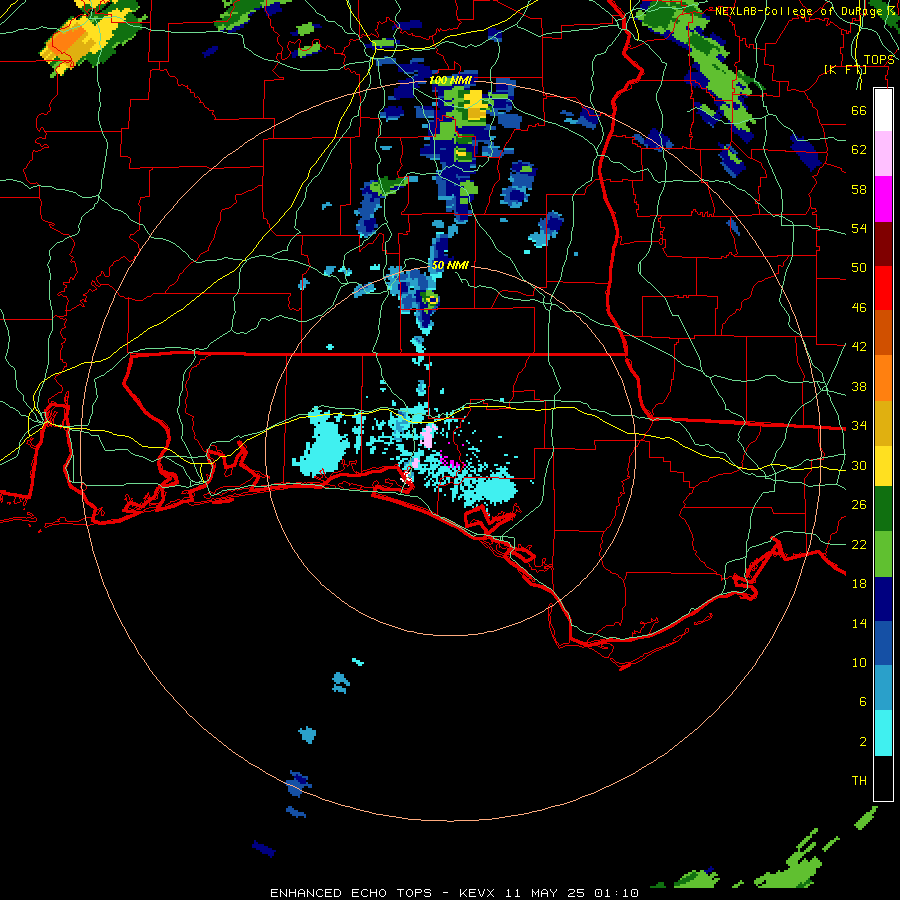Click the yellow echo core below the 100 NMI label
This screenshot has height=900, width=900.
476,105
